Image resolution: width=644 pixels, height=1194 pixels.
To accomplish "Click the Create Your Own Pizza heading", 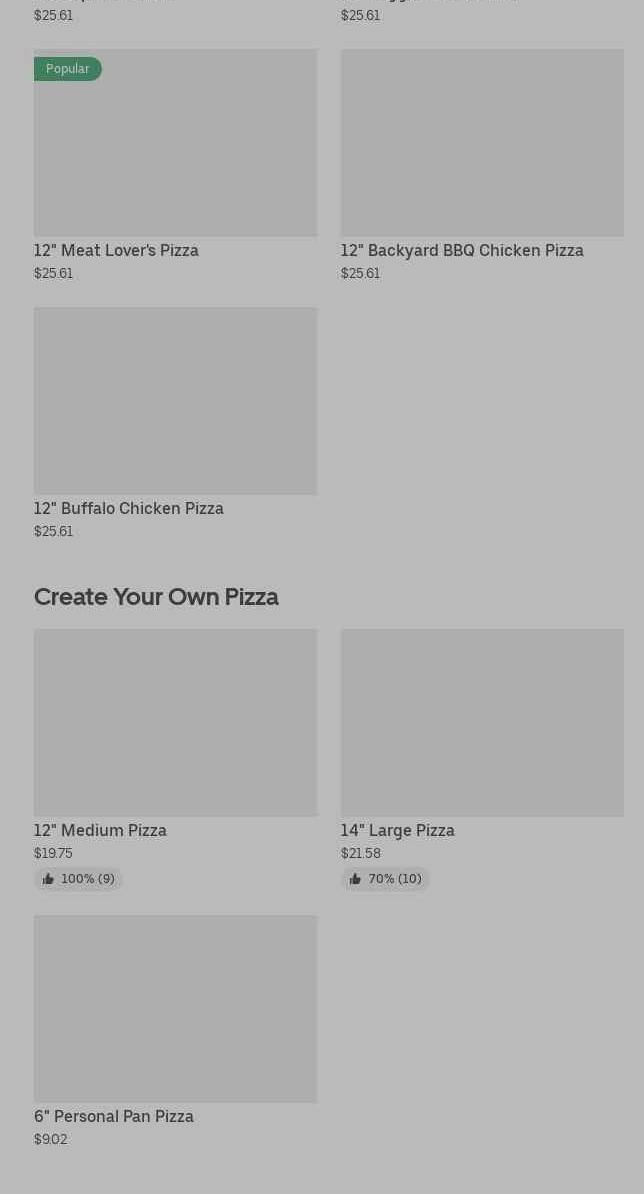I will [156, 597].
